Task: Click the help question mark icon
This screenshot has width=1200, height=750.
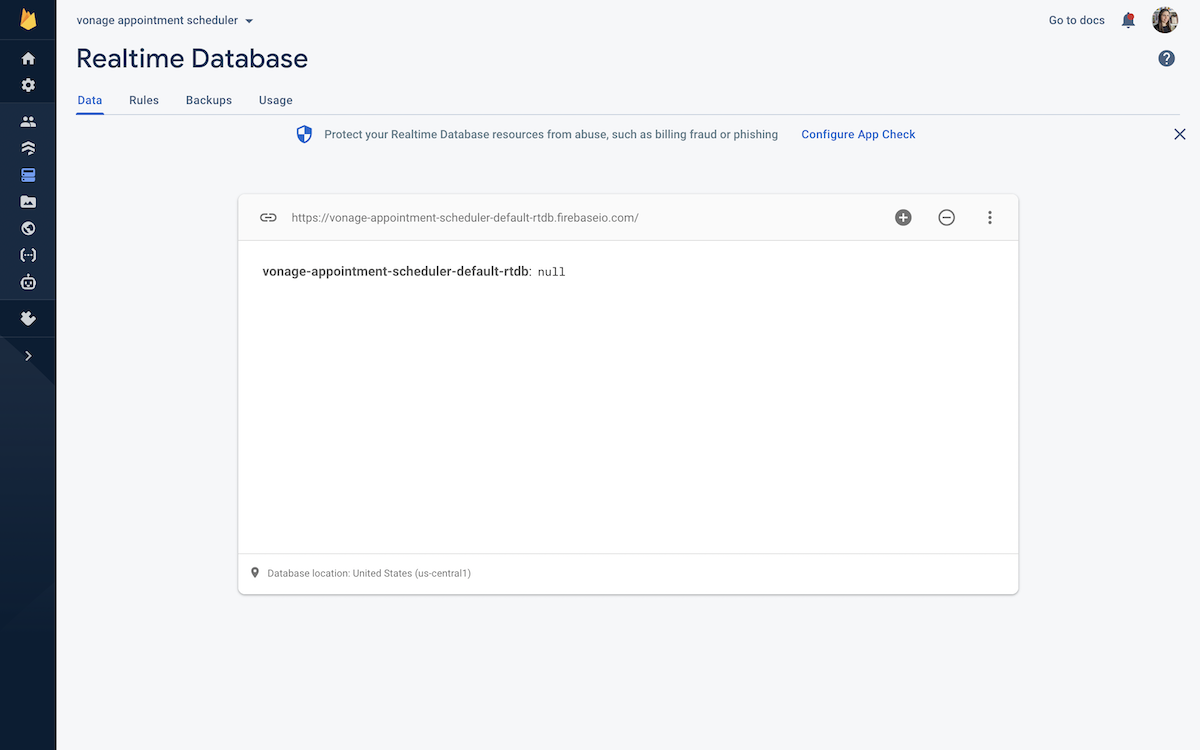Action: [x=1166, y=59]
